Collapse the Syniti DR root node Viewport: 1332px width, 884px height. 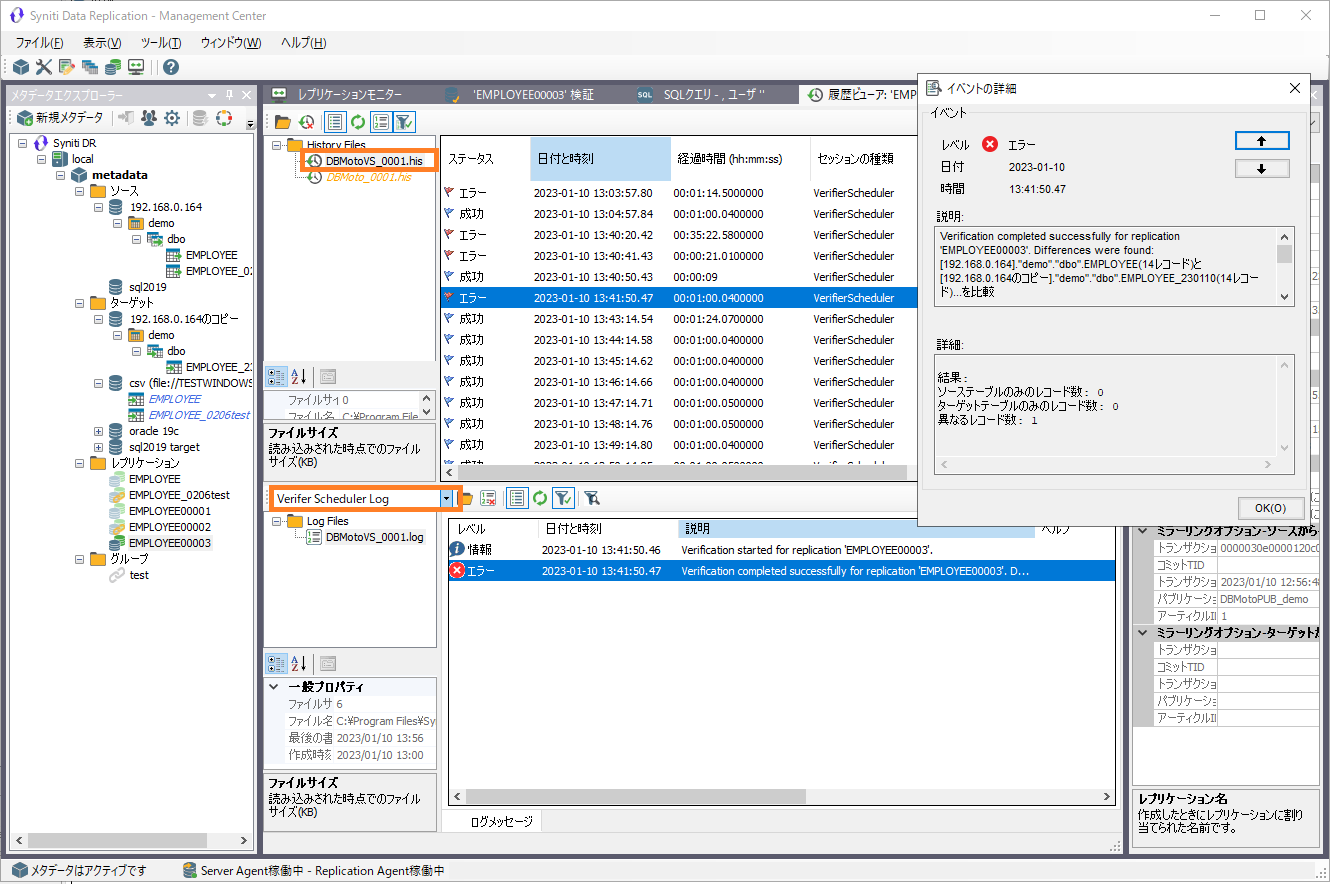[22, 143]
